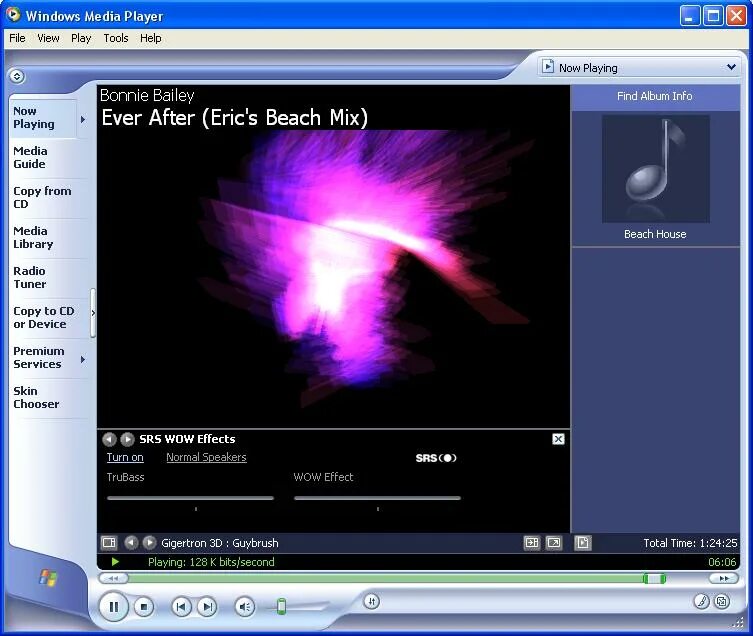
Task: Collapse the taskbar sidebar handle
Action: [x=93, y=313]
